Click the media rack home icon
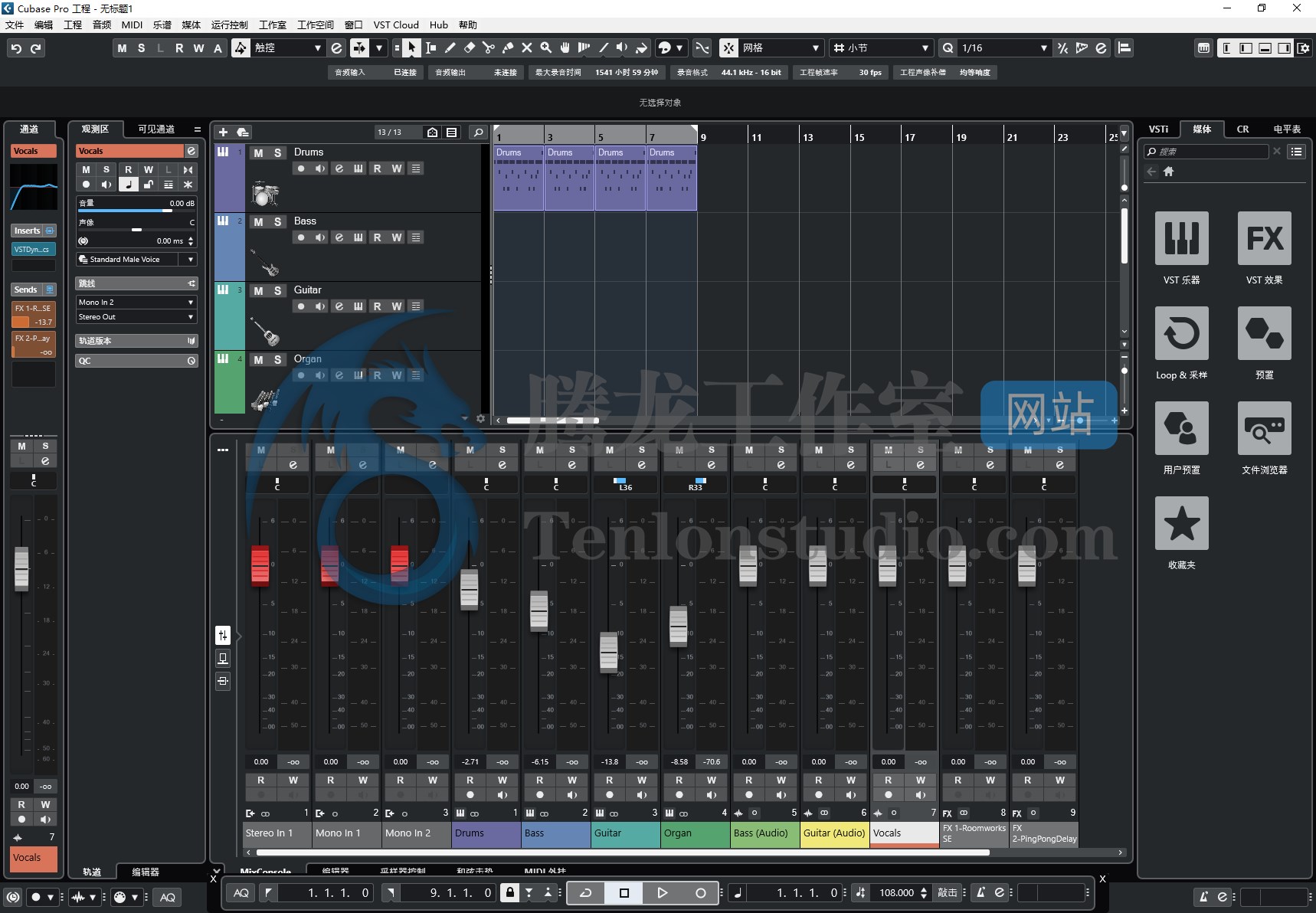 (x=1168, y=172)
